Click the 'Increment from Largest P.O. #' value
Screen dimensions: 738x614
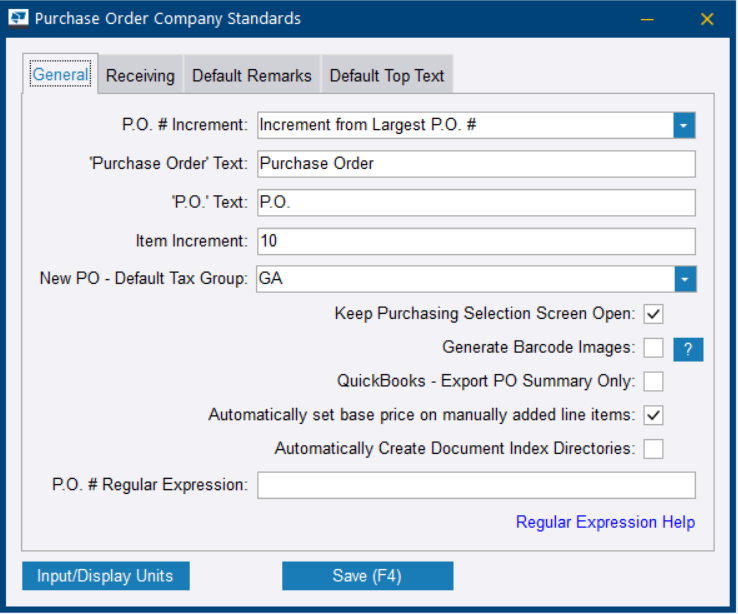368,125
